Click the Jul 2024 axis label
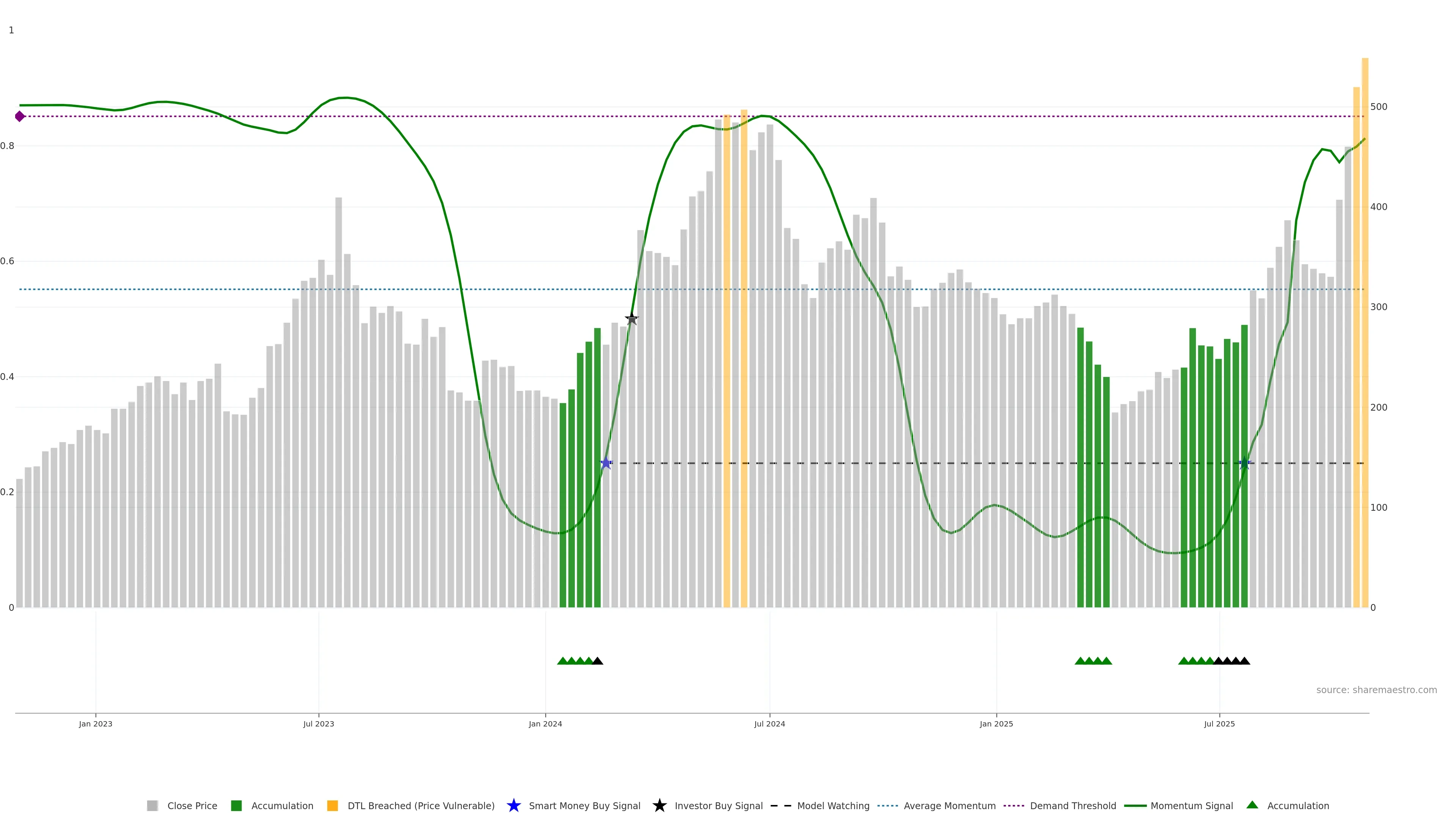The width and height of the screenshot is (1456, 819). point(769,724)
